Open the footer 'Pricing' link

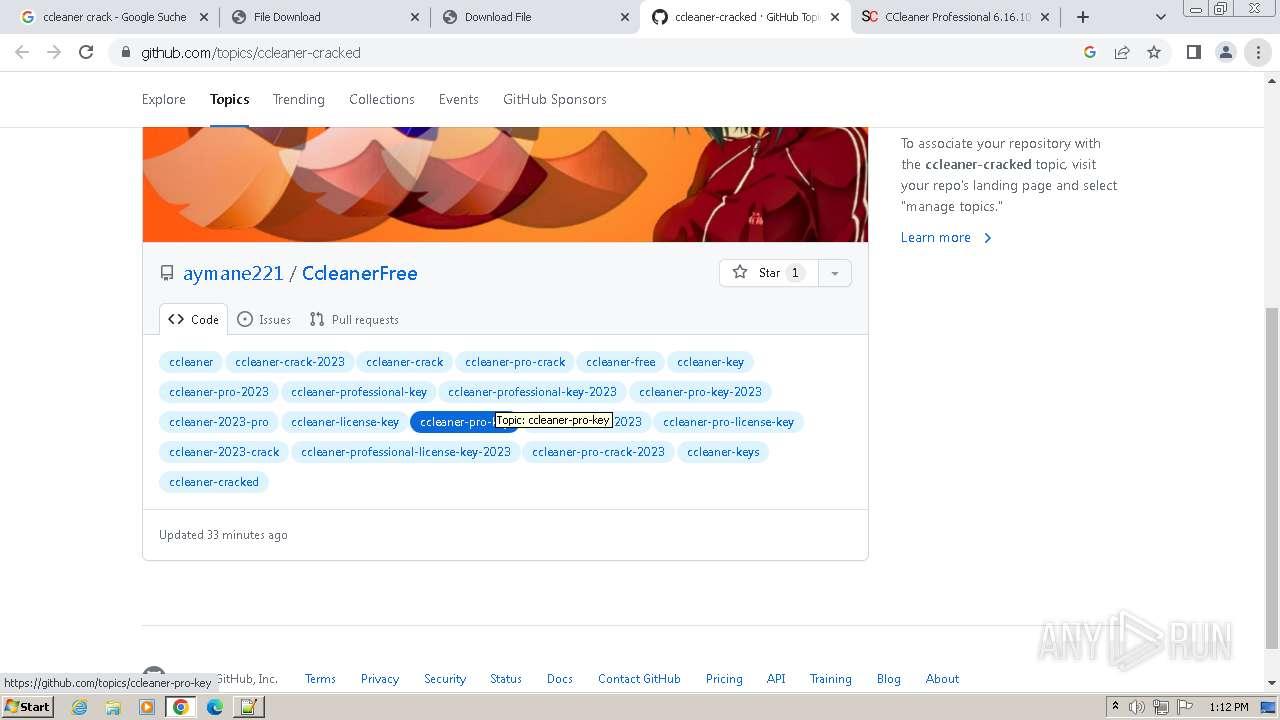pos(724,678)
